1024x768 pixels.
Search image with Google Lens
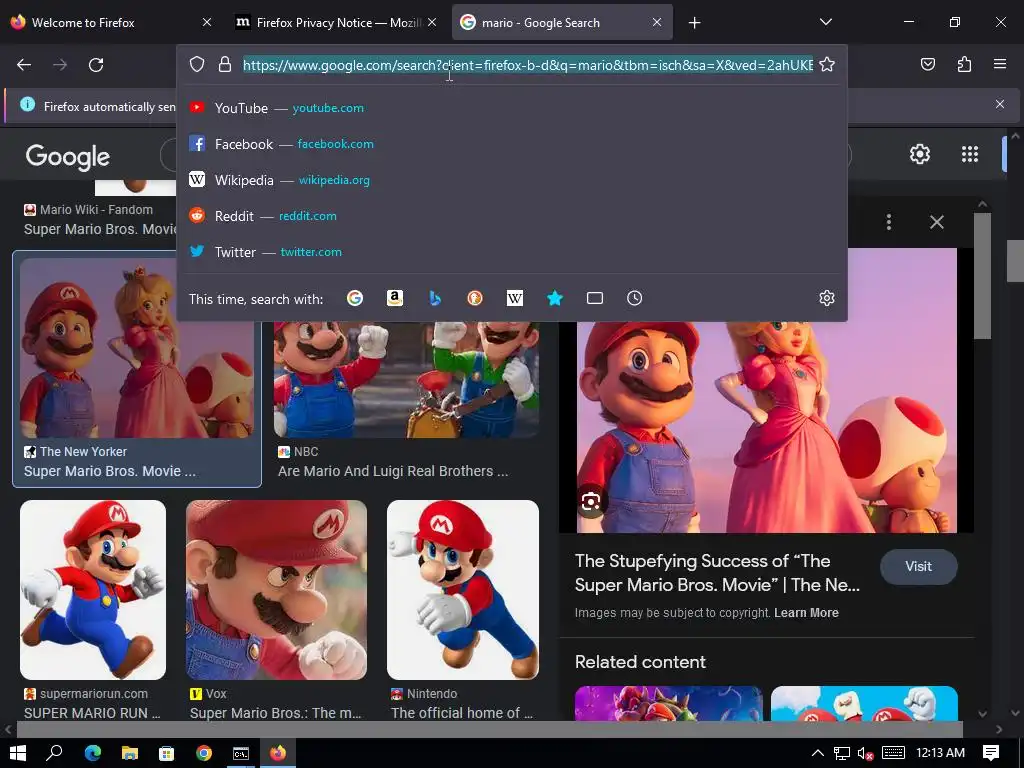[x=591, y=502]
